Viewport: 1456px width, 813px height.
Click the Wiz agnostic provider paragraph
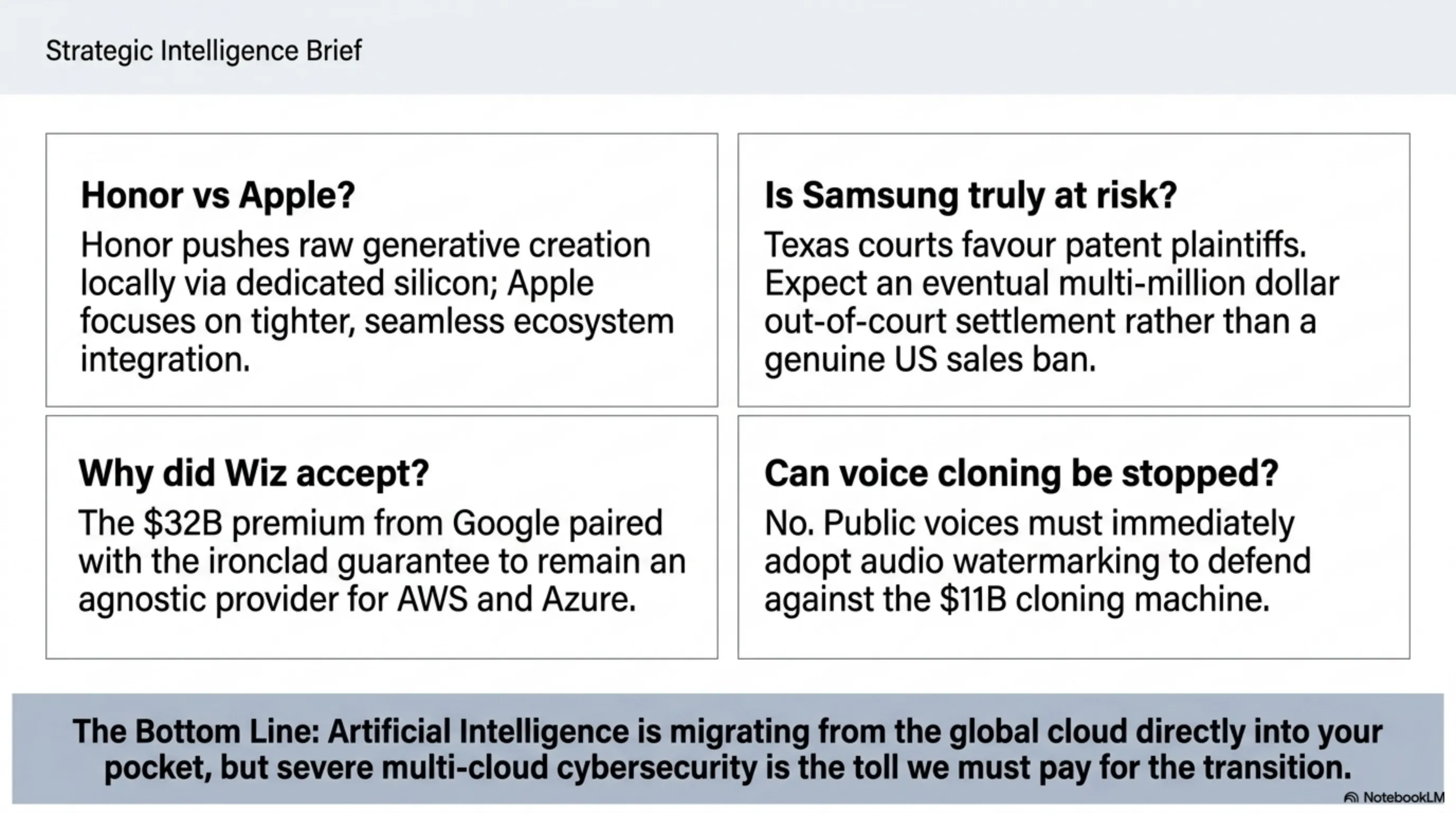click(381, 561)
